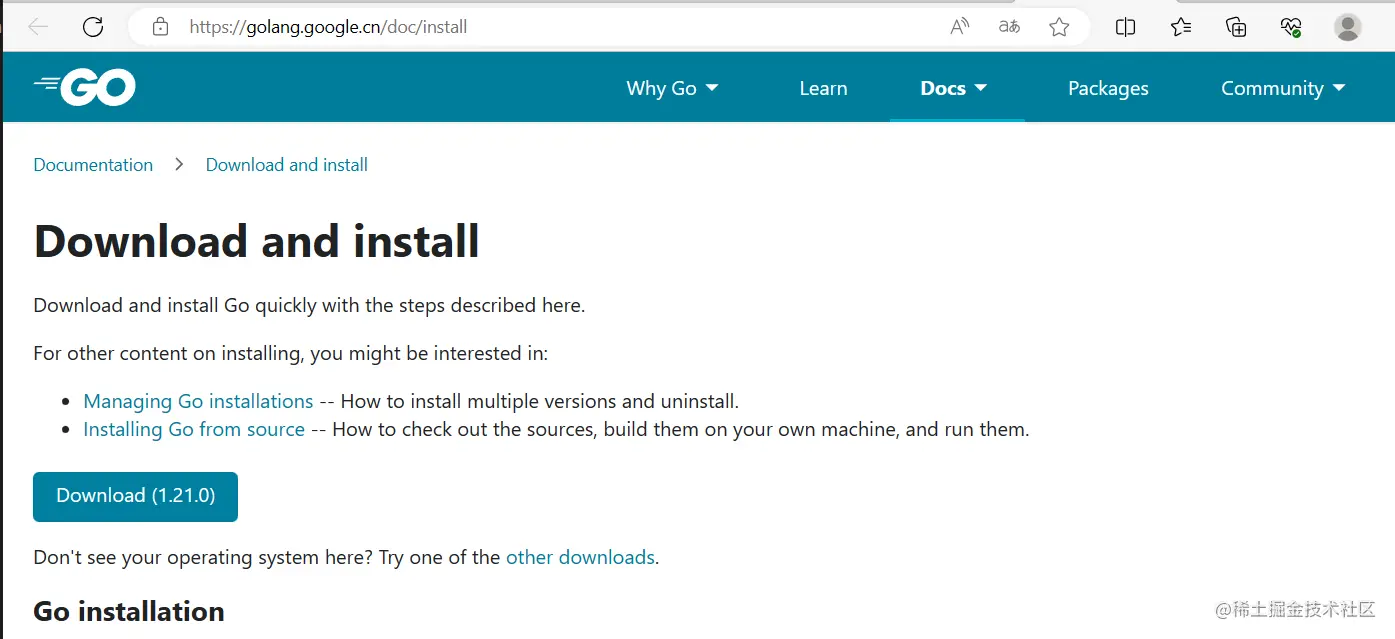View site info lock icon
The height and width of the screenshot is (639, 1395).
point(160,27)
